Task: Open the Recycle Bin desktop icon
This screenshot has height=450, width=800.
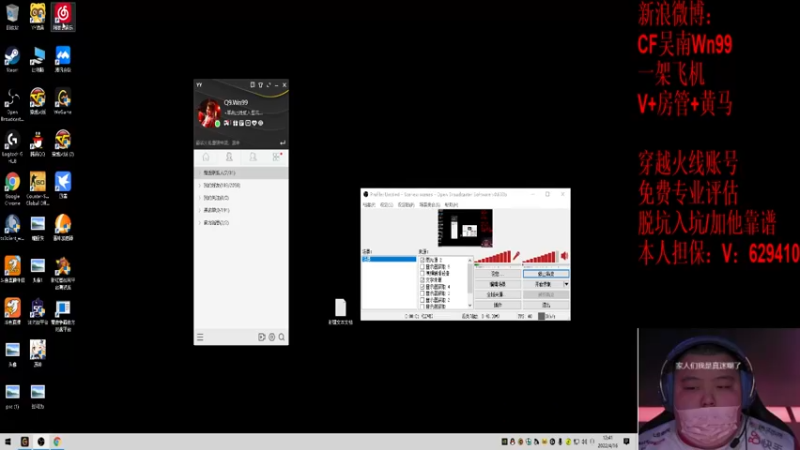Action: pos(12,16)
